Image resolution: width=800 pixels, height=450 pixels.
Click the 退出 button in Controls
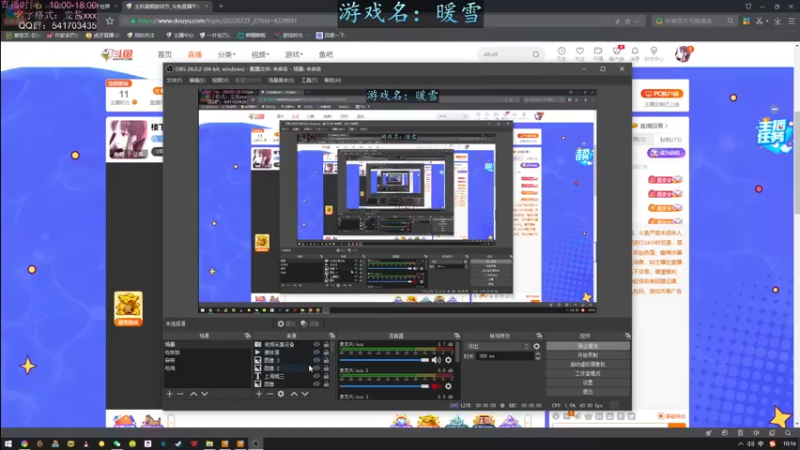pos(588,392)
